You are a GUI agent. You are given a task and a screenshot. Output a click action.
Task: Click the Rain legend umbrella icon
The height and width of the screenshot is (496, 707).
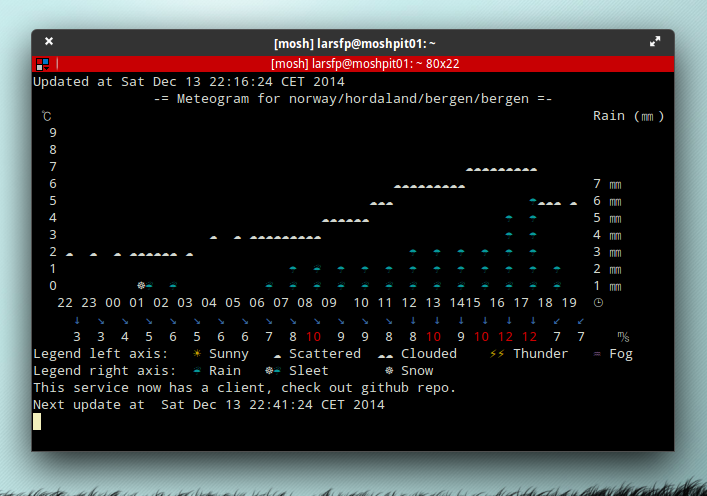(197, 371)
